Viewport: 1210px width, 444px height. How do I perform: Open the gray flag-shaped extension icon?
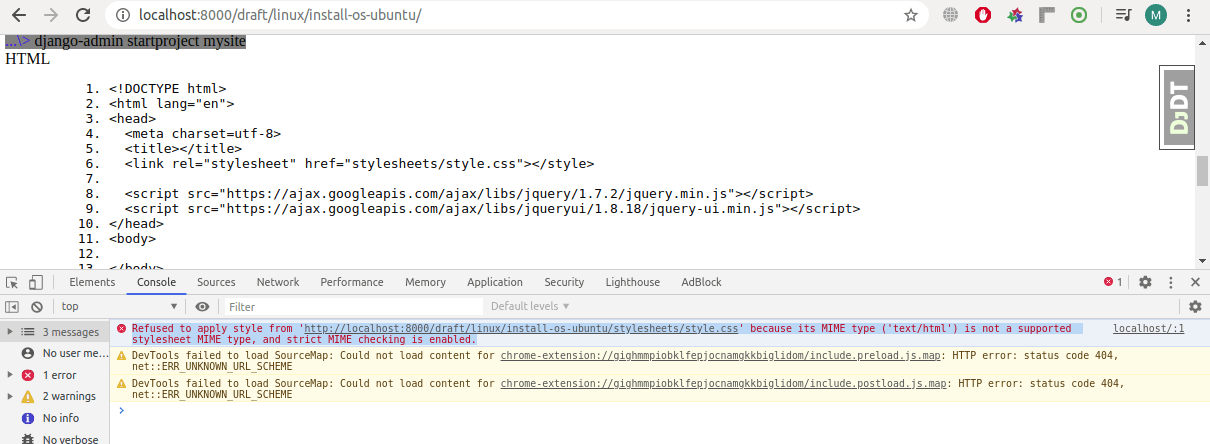pyautogui.click(x=1047, y=15)
